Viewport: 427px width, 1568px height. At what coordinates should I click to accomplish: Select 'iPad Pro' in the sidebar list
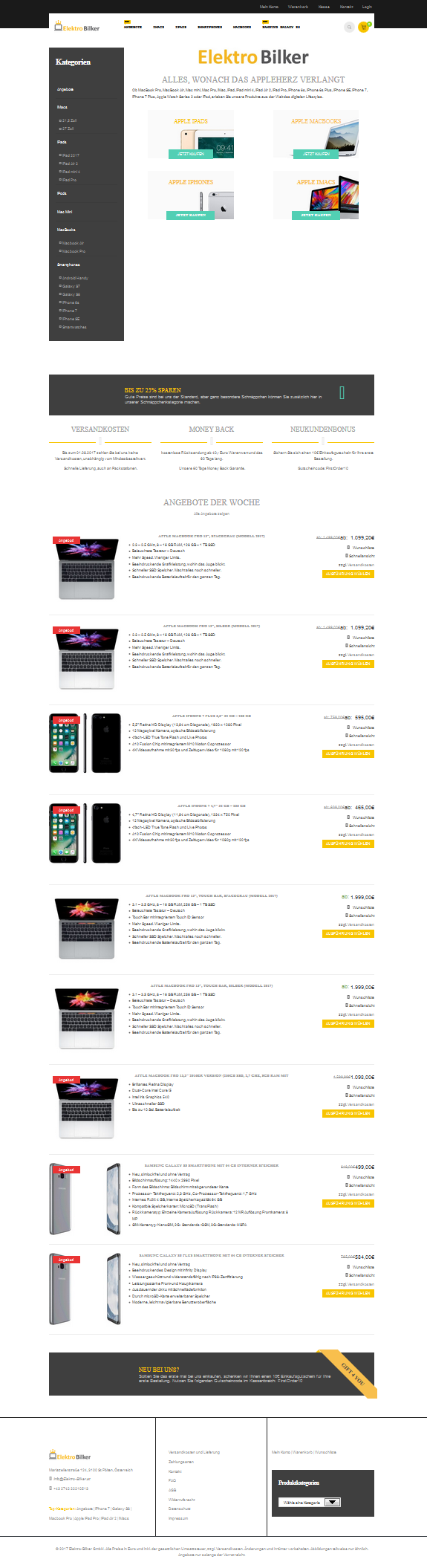[69, 180]
